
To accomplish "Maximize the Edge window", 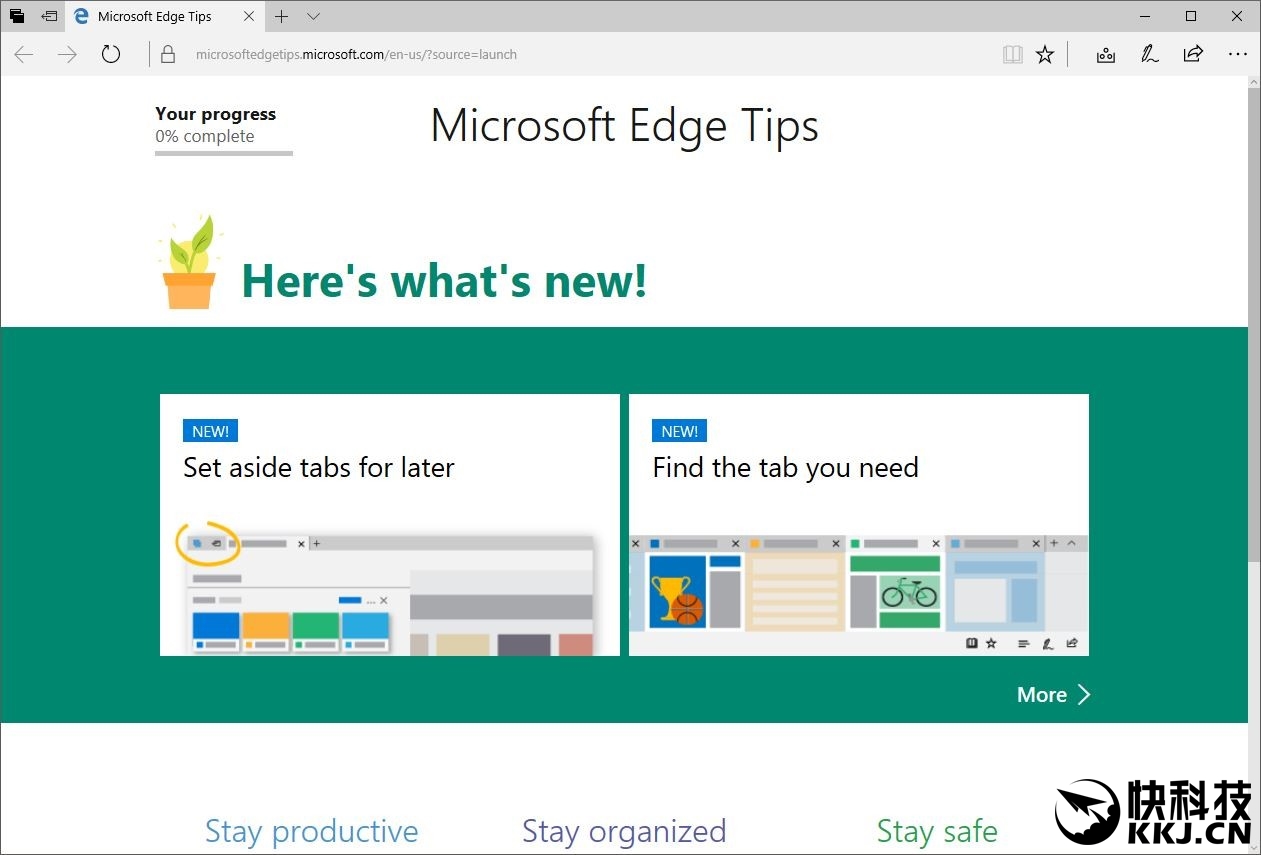I will (x=1191, y=16).
